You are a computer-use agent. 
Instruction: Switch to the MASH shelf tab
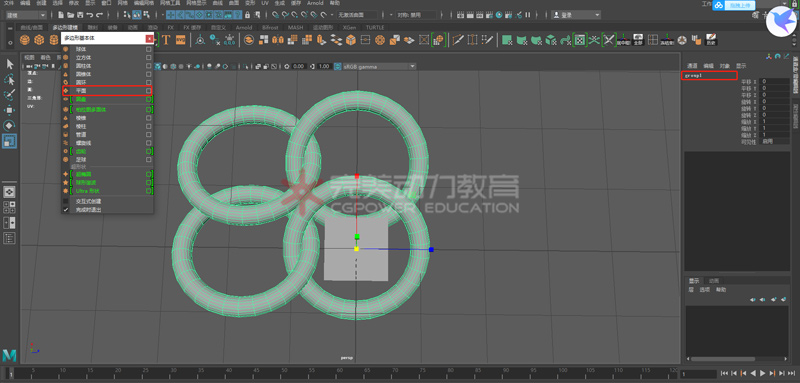tap(295, 27)
